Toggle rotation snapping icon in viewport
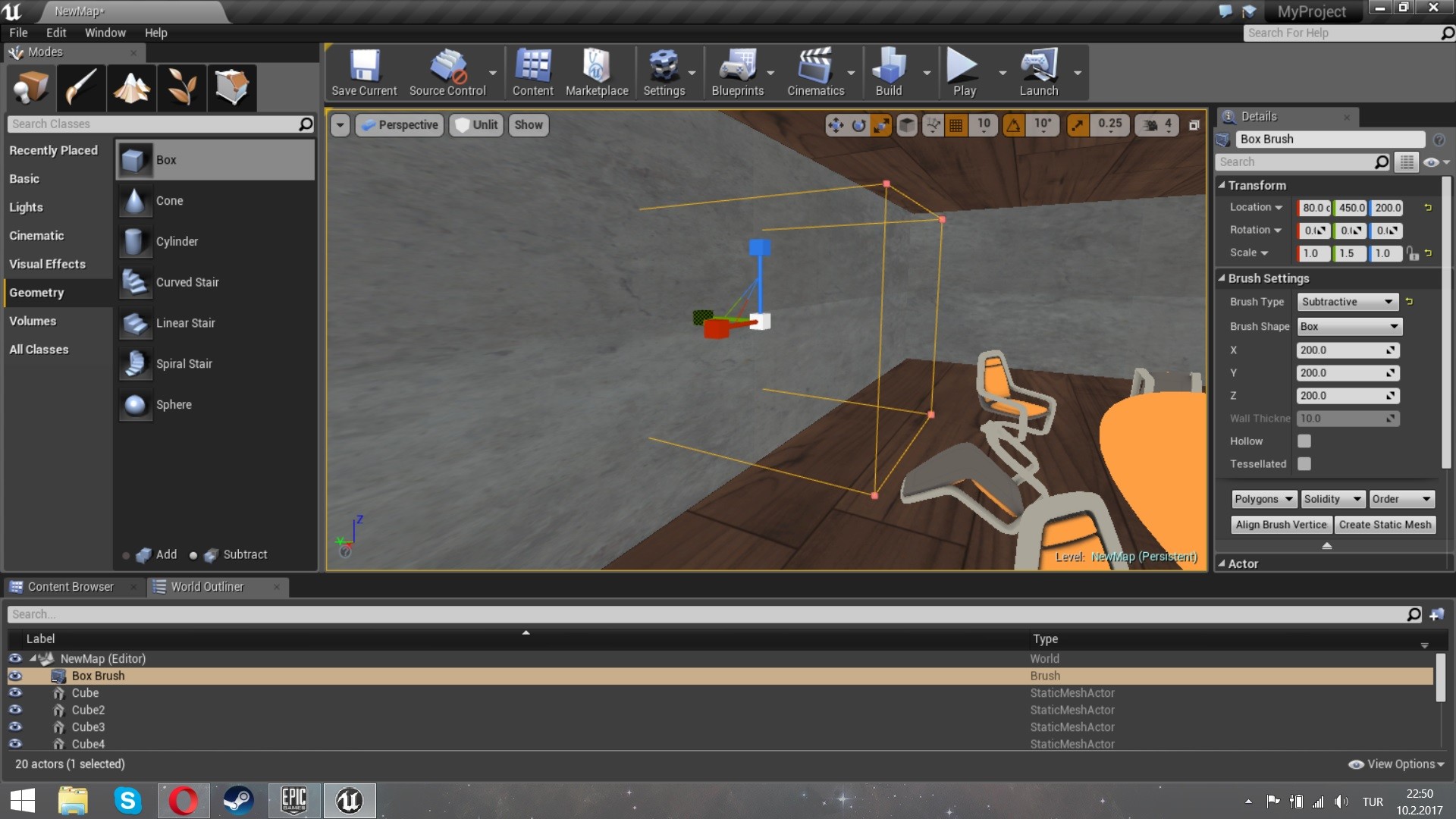The height and width of the screenshot is (819, 1456). (x=1014, y=125)
